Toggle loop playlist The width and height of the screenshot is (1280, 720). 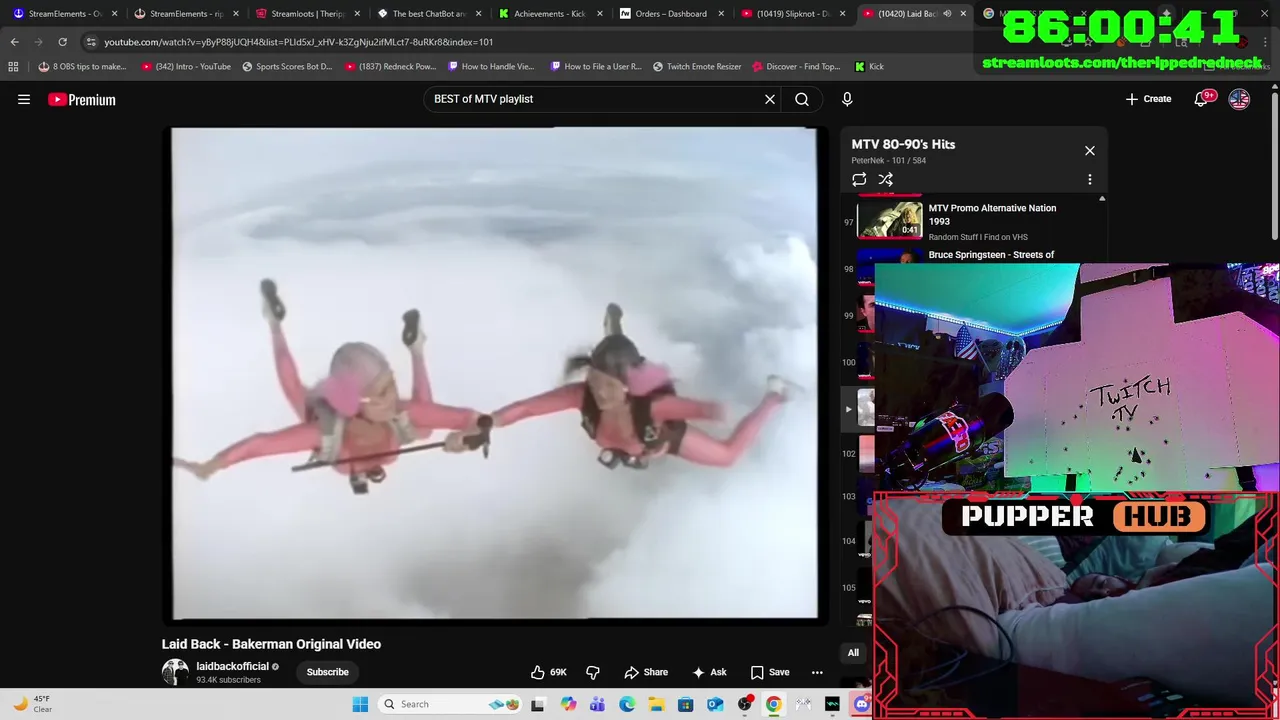pos(859,180)
